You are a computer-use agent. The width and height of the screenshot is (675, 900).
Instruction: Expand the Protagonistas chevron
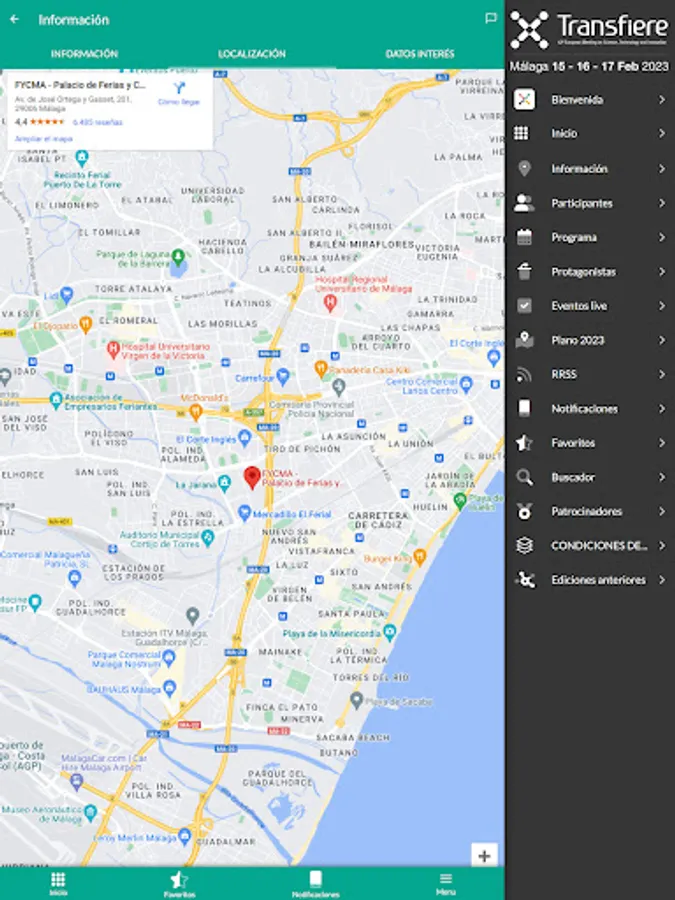661,271
